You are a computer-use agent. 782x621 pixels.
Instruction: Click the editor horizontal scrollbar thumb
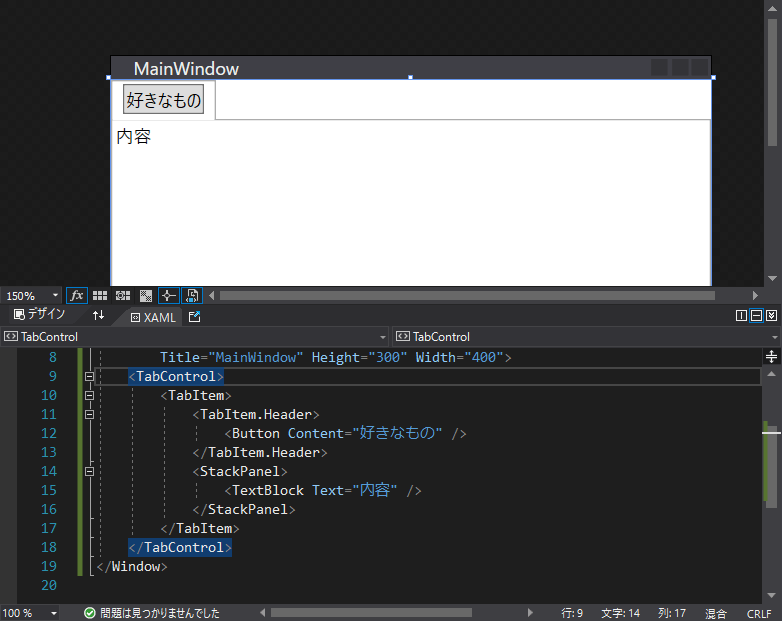[x=371, y=613]
